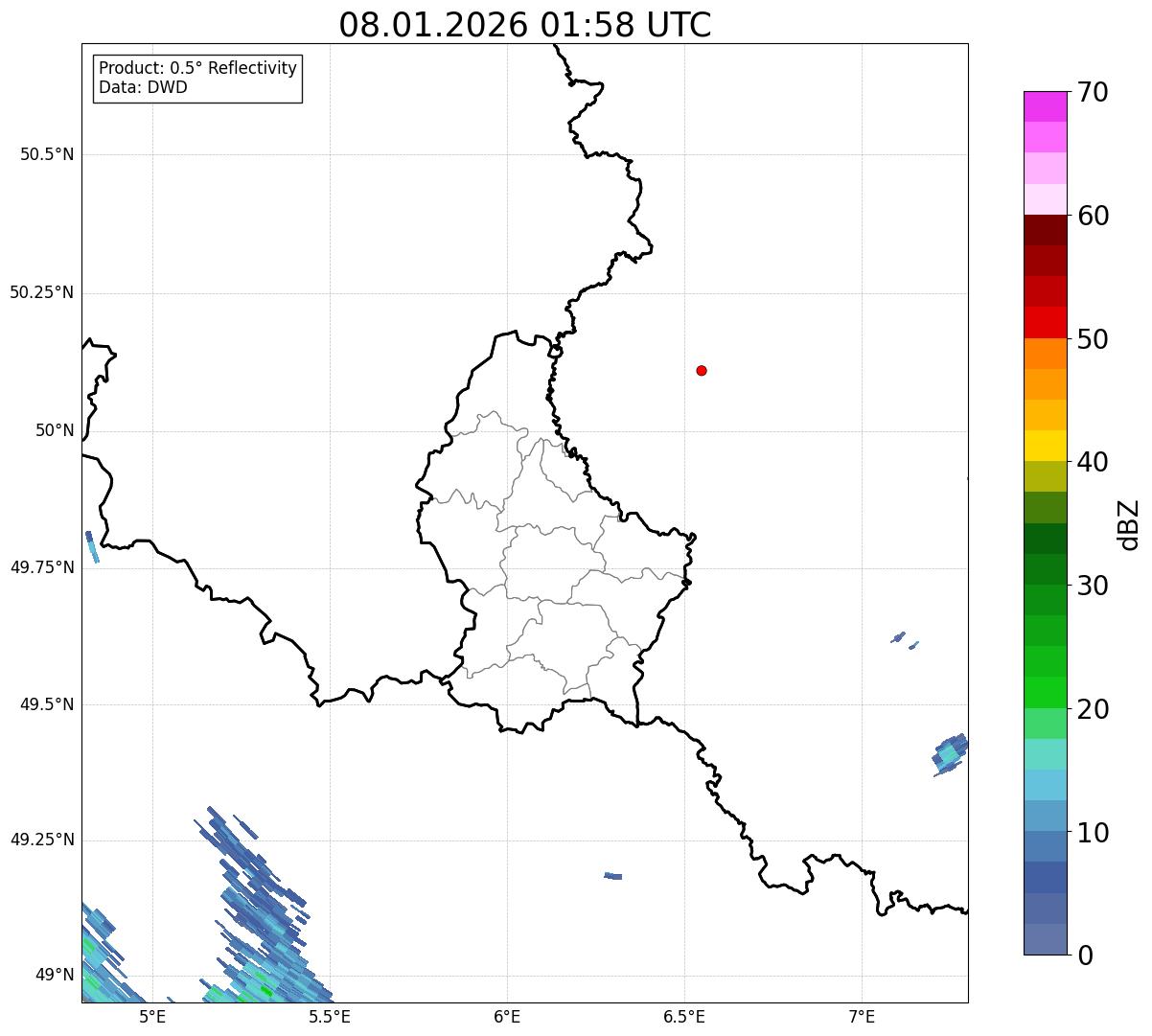
Task: Click the radar echo near 7.25°E 49.4°N
Action: (950, 754)
